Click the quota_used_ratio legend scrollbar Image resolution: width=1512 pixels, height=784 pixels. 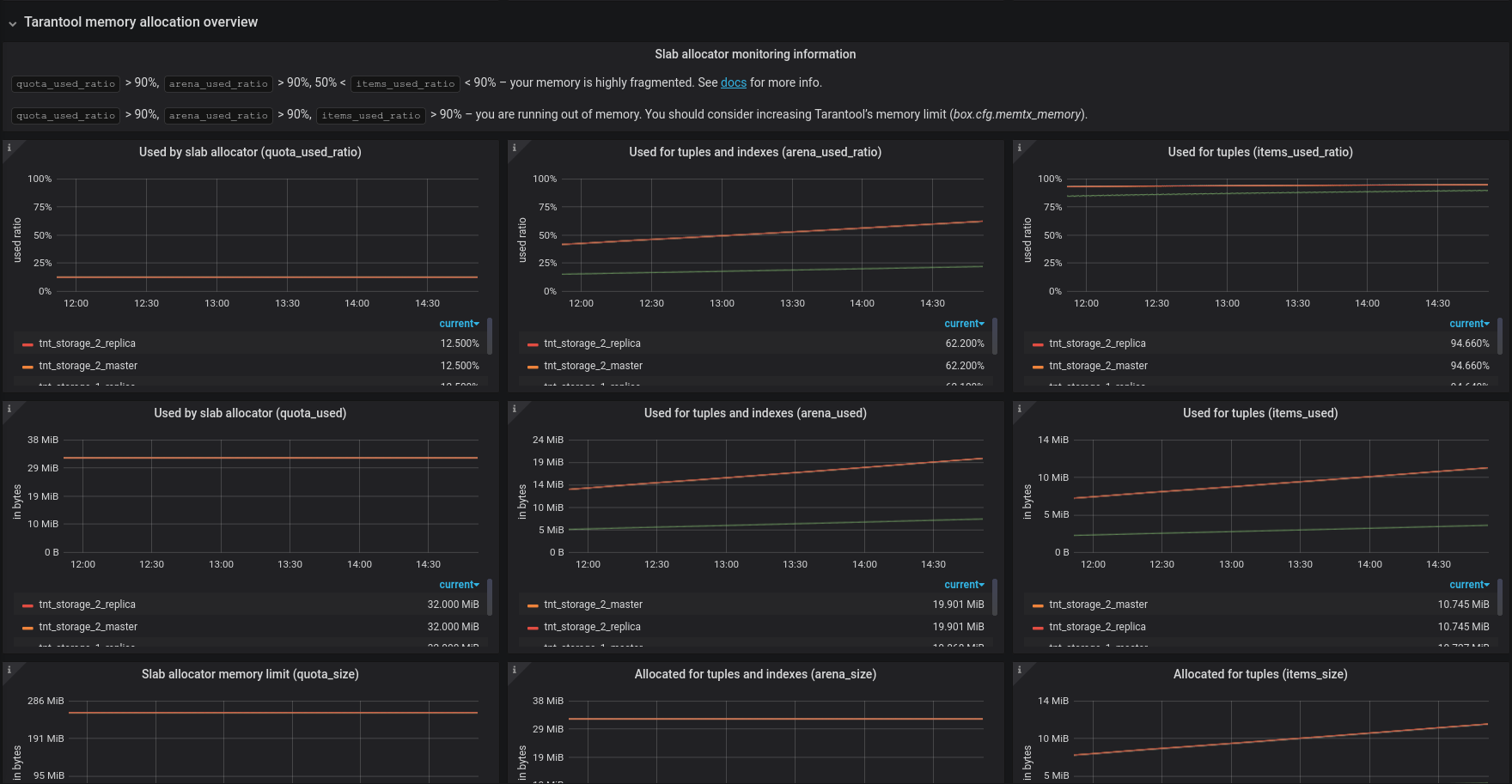[490, 336]
